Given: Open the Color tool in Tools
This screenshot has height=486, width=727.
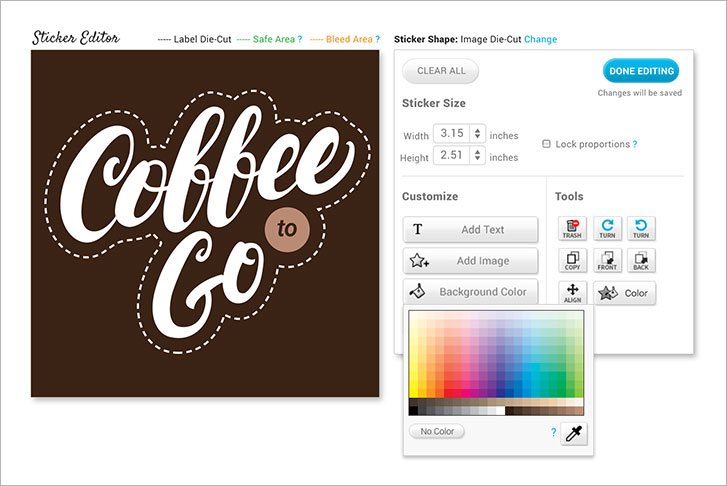Looking at the screenshot, I should [x=625, y=293].
